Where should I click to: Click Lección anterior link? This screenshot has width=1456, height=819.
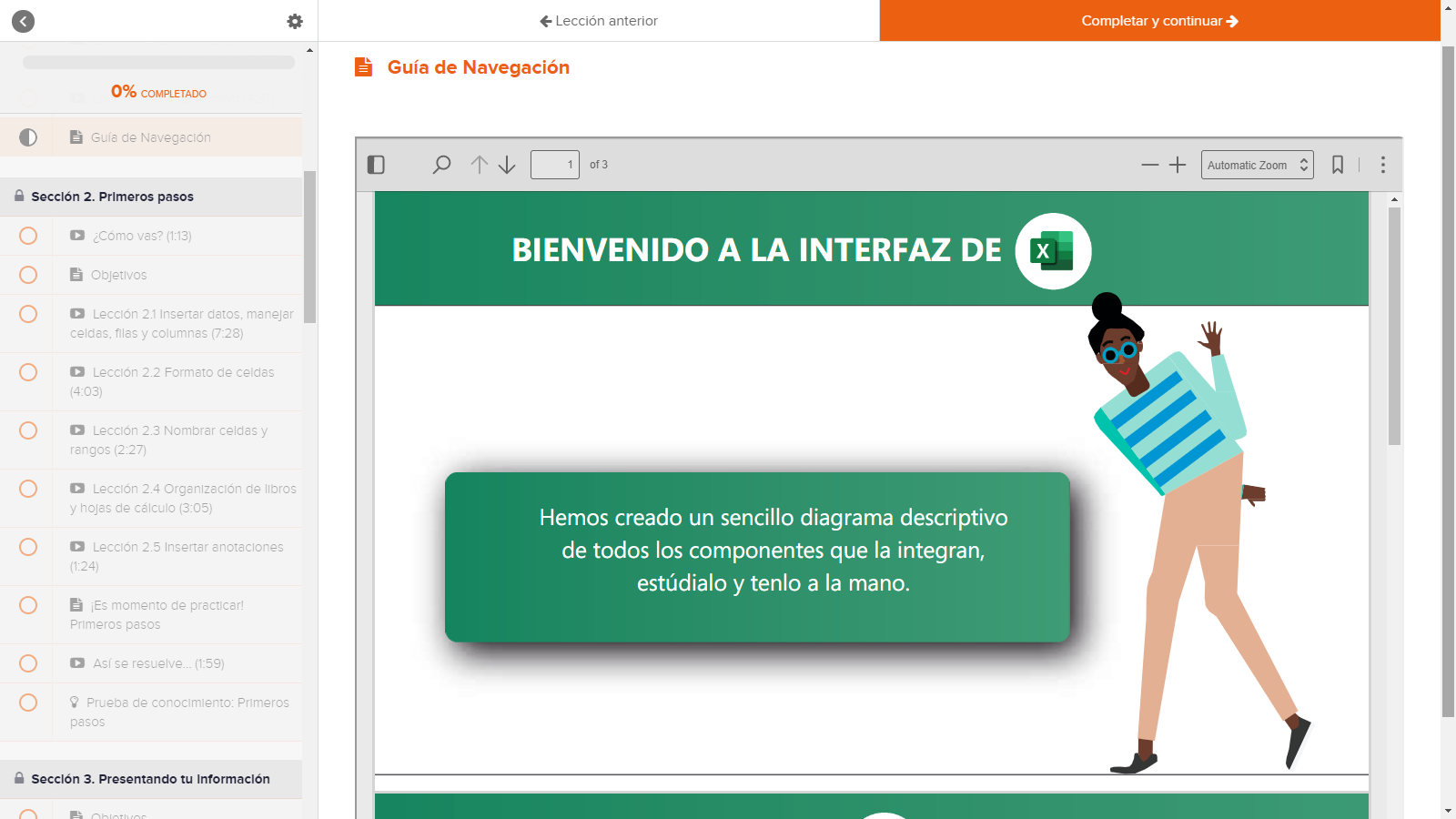[599, 21]
